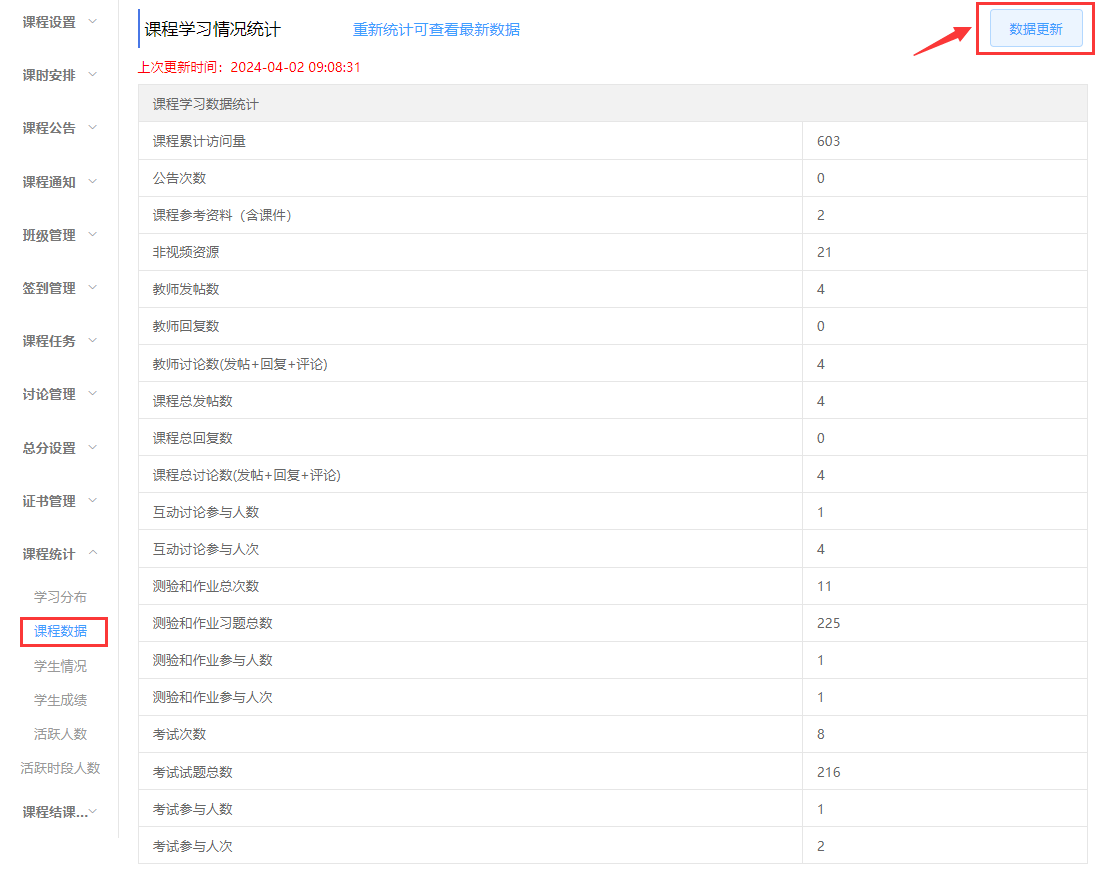Click the 数据更新 button
Image resolution: width=1111 pixels, height=877 pixels.
pos(1035,29)
